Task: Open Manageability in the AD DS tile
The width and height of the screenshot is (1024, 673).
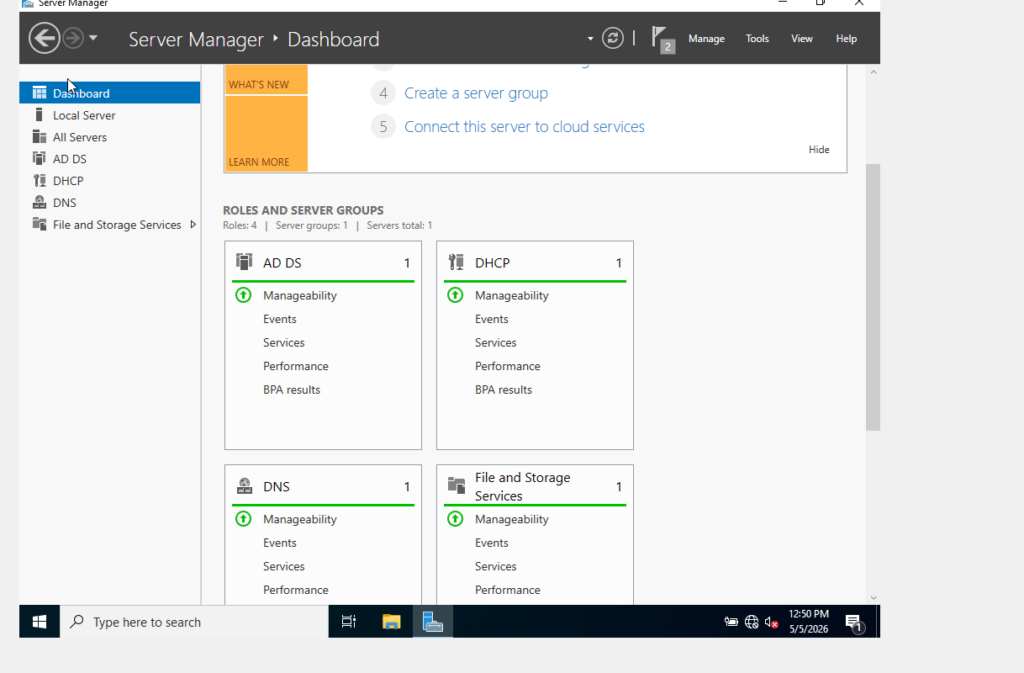Action: click(x=300, y=295)
